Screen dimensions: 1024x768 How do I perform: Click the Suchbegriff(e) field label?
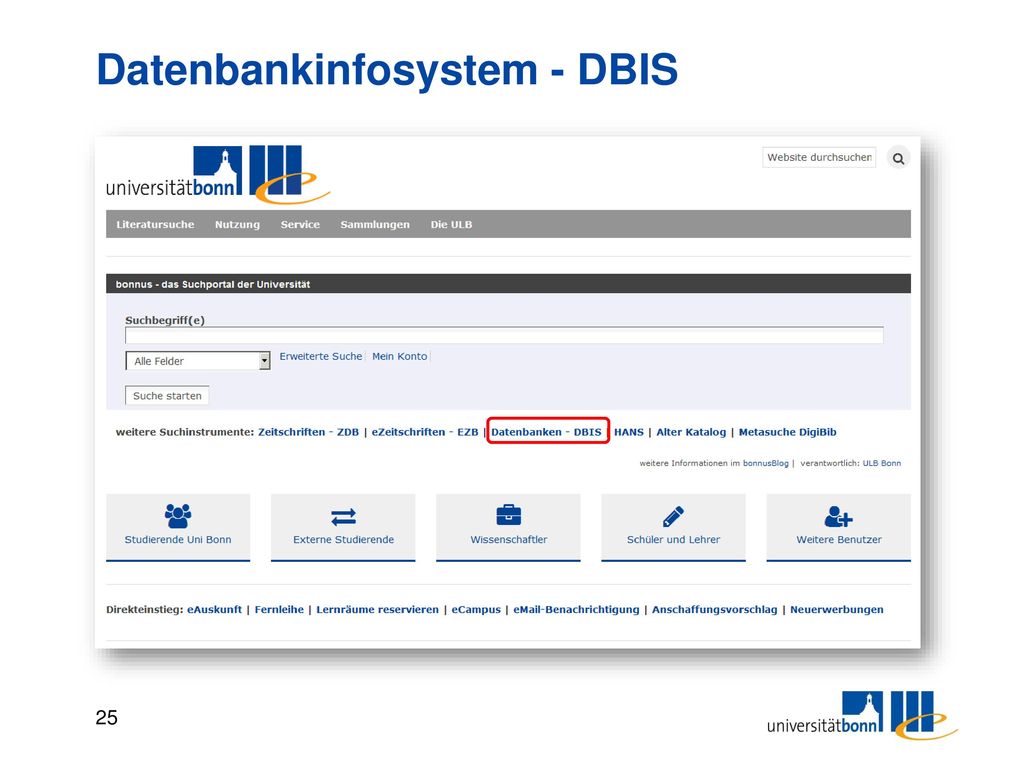165,321
